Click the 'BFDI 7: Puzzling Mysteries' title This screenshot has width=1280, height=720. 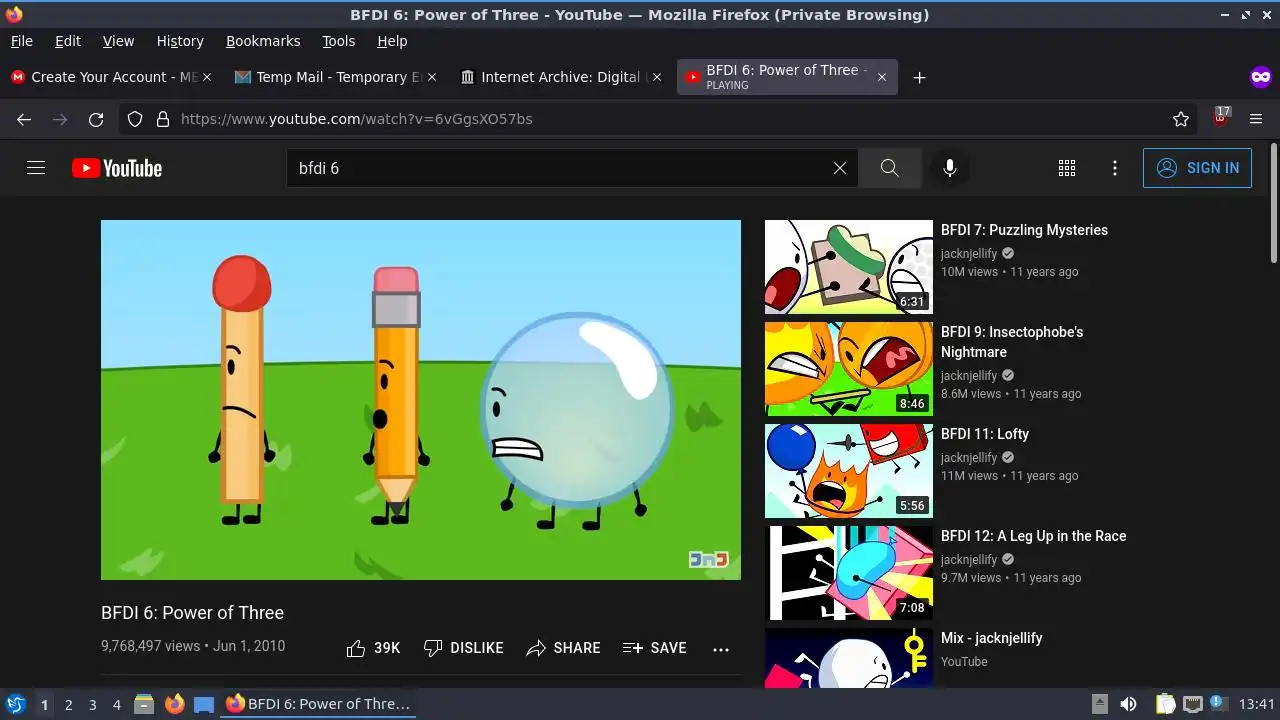[1024, 230]
